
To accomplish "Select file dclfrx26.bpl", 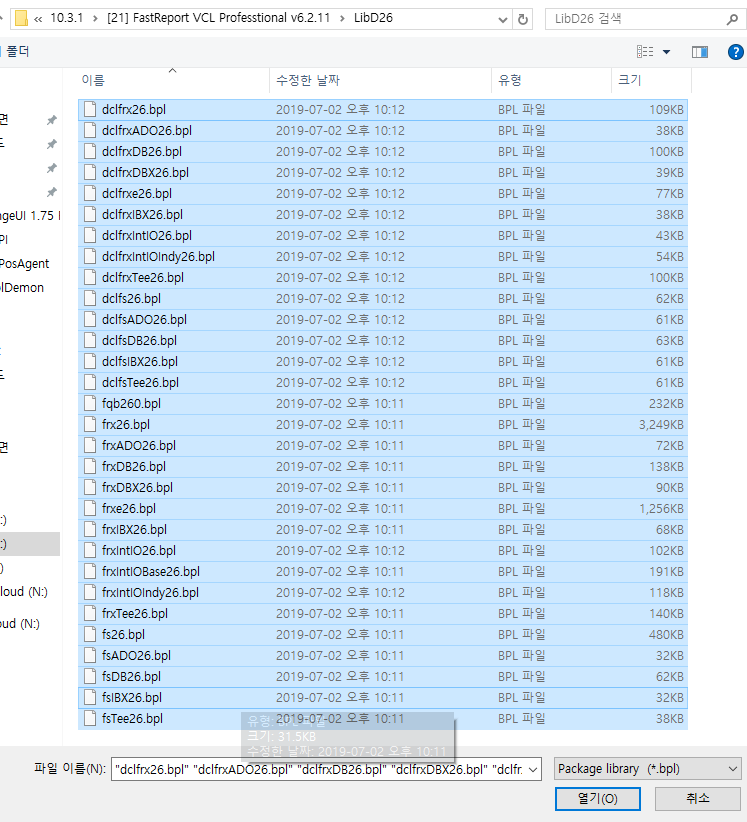I will point(383,110).
